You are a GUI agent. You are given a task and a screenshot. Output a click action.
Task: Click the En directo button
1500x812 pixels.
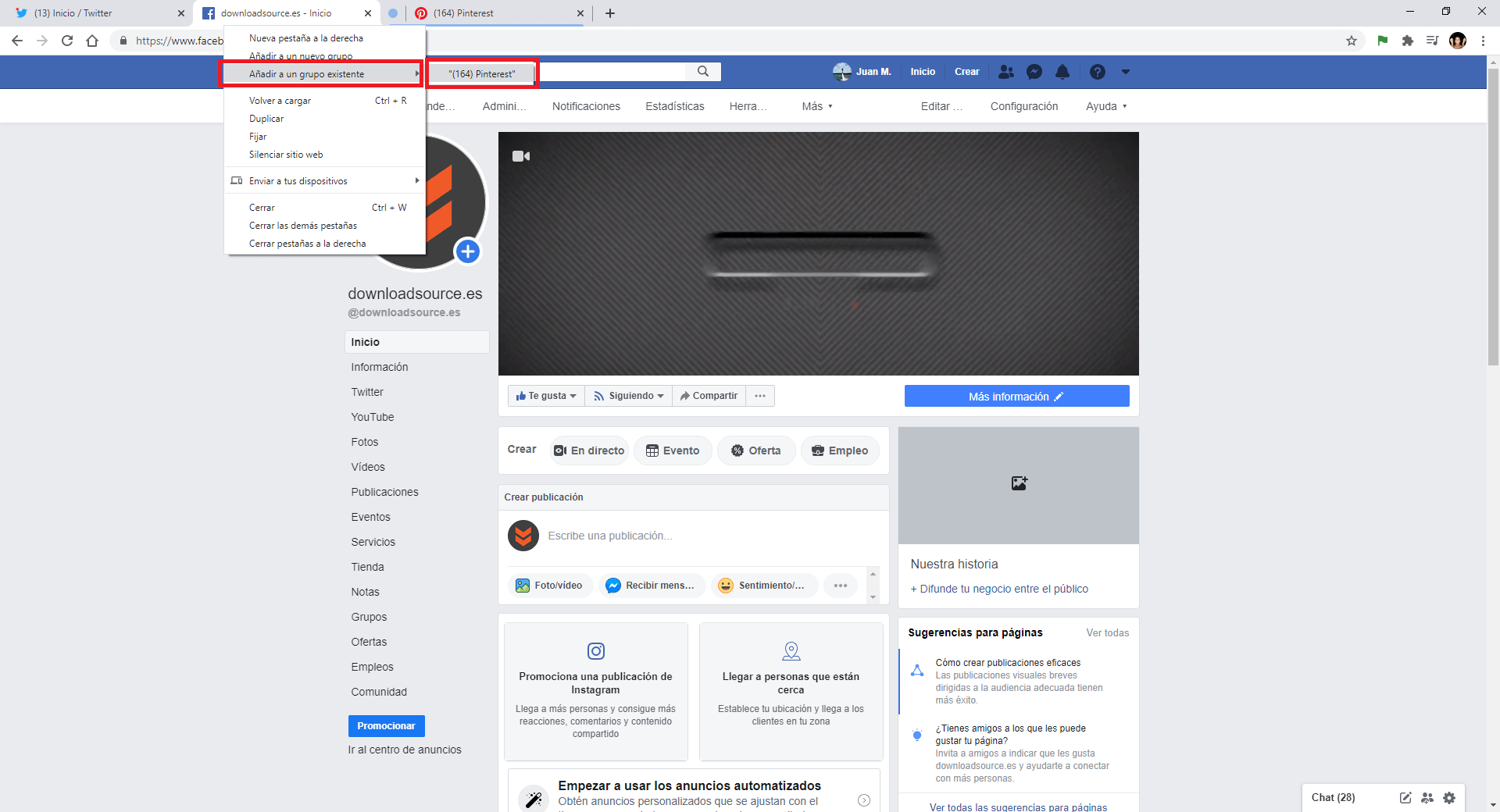point(590,451)
